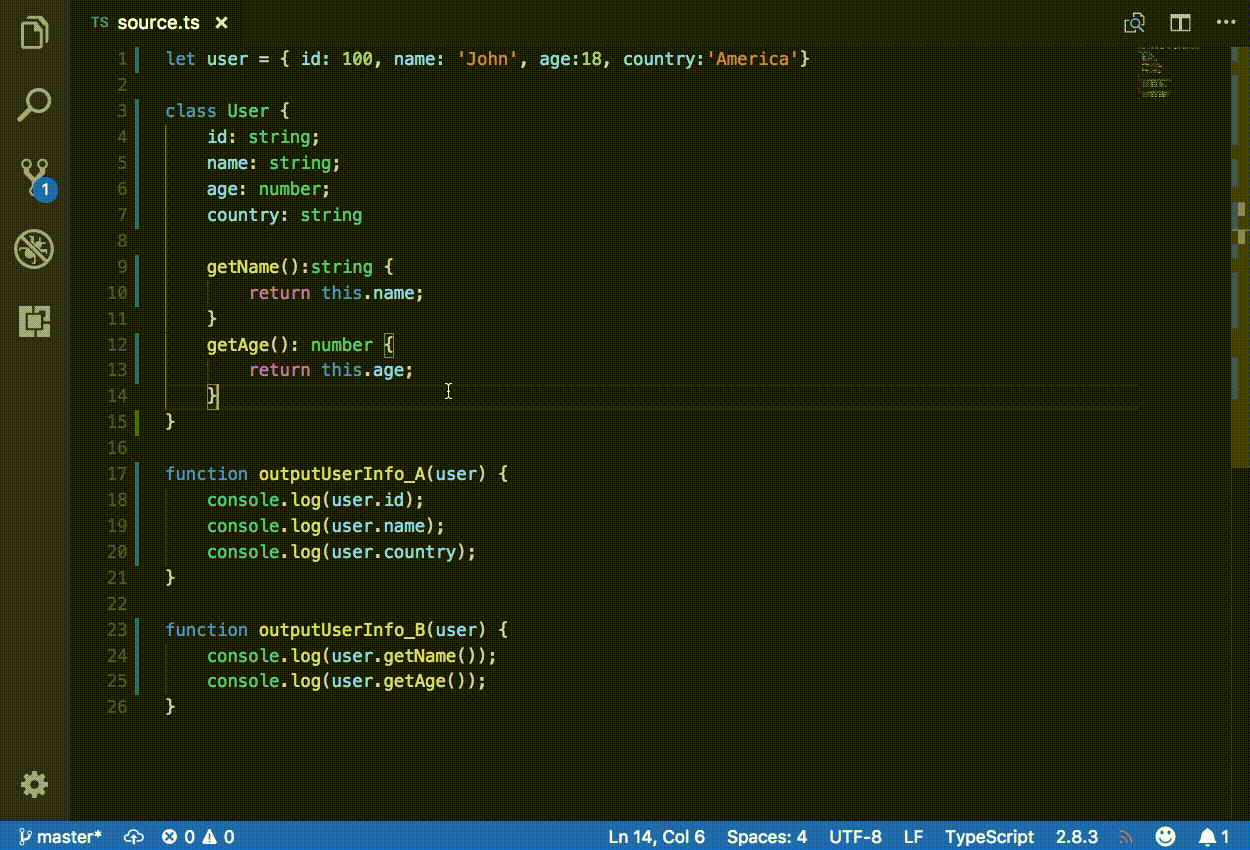The height and width of the screenshot is (850, 1250).
Task: Change UTF-8 file encoding
Action: pos(855,836)
